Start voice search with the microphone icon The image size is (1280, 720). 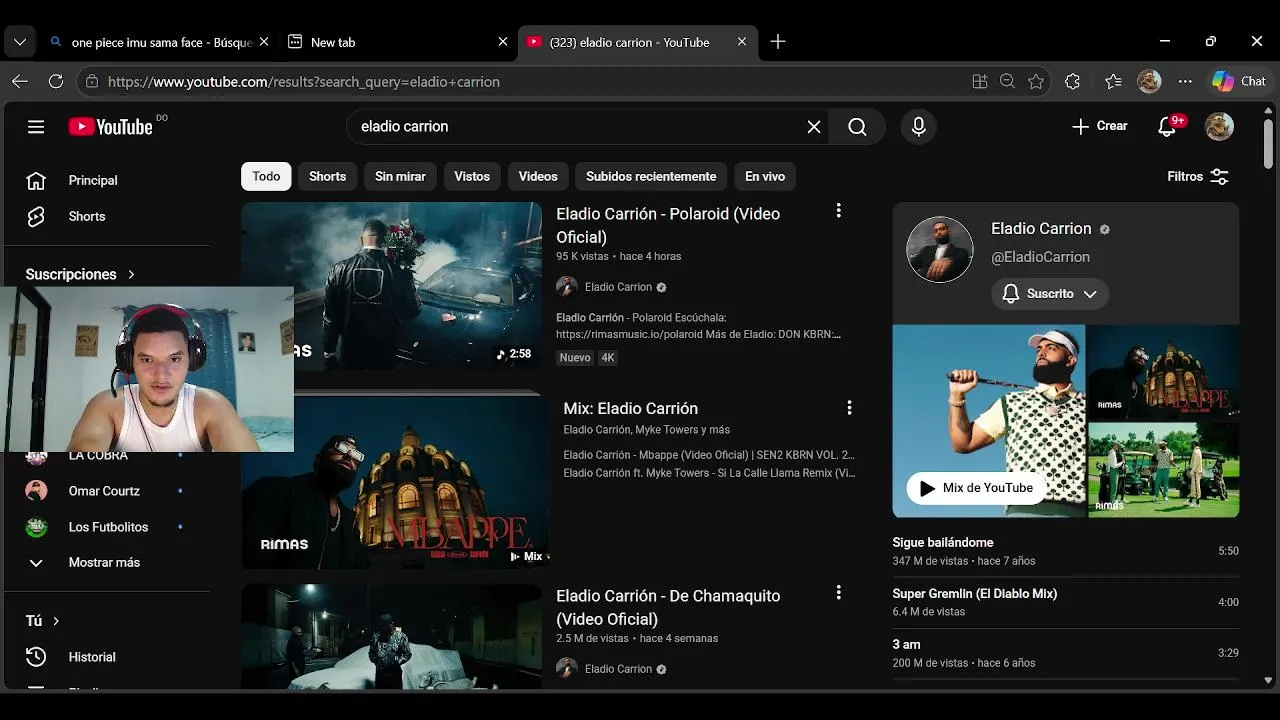pos(919,127)
